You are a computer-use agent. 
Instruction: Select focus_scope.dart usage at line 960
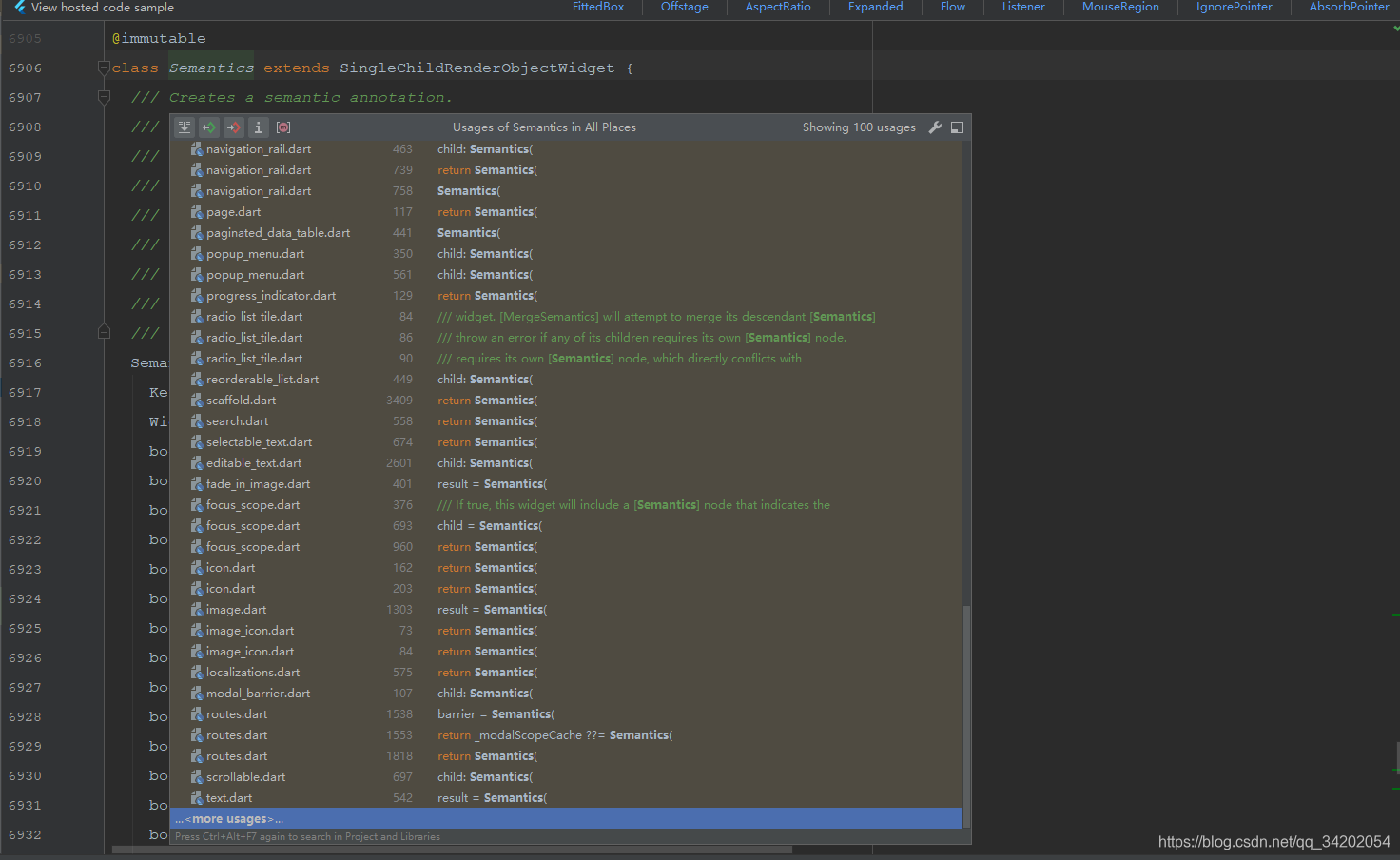[x=566, y=547]
